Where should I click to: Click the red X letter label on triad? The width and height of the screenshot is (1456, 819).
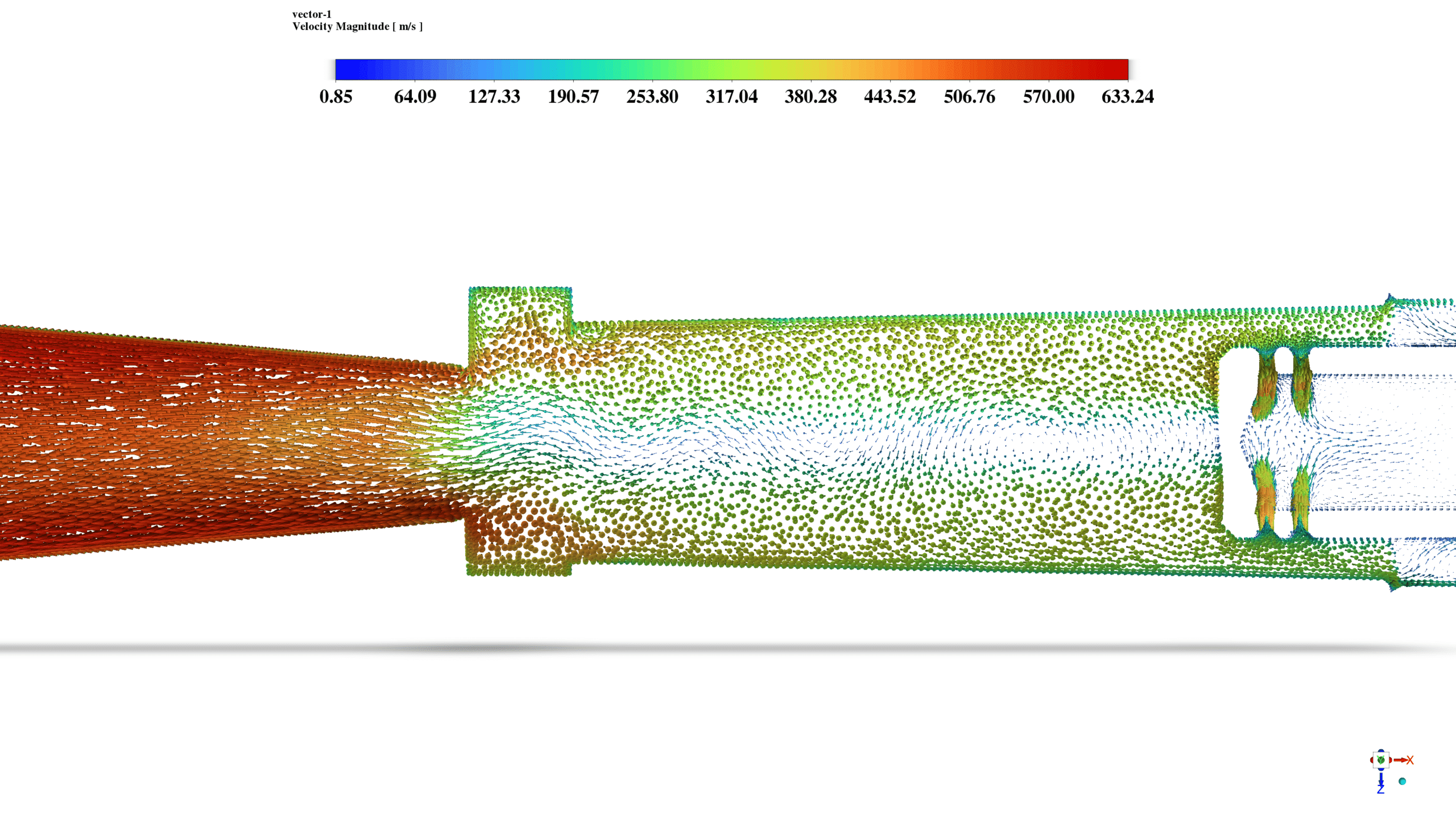click(x=1410, y=760)
